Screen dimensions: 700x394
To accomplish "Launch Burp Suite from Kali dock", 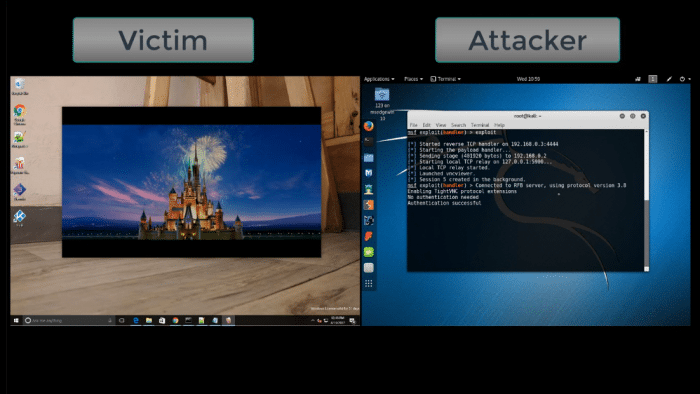I will (x=369, y=205).
